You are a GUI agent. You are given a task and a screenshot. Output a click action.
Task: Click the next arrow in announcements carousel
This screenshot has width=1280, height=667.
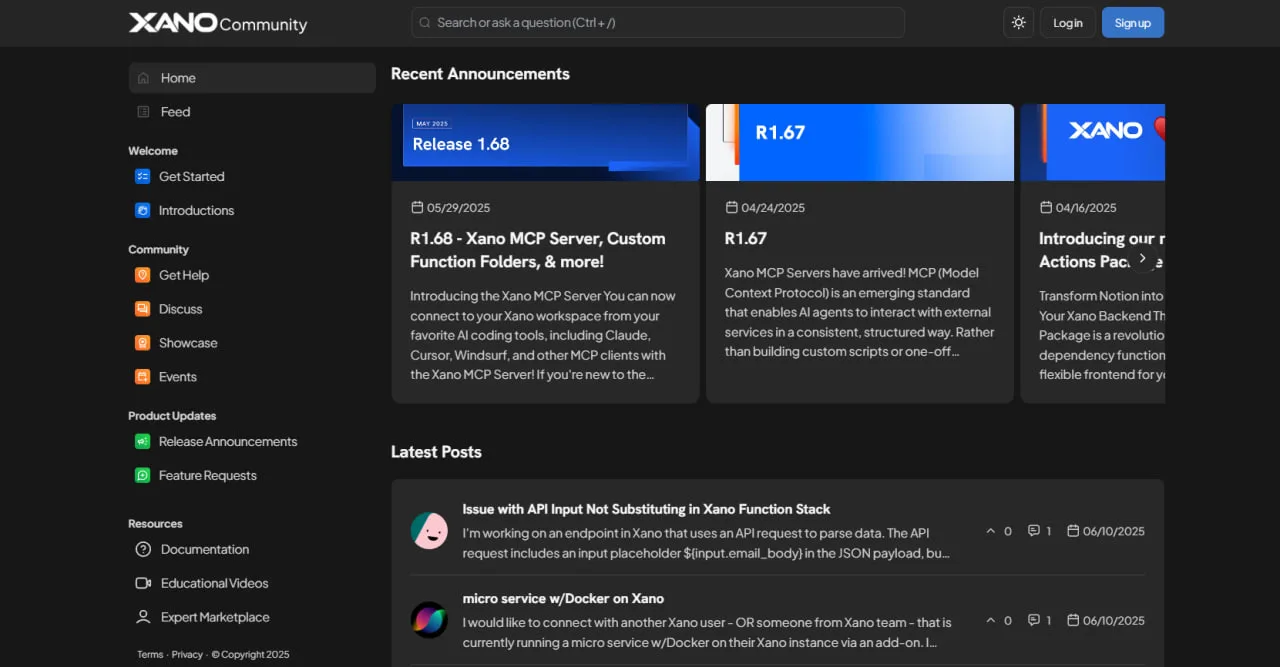coord(1142,258)
